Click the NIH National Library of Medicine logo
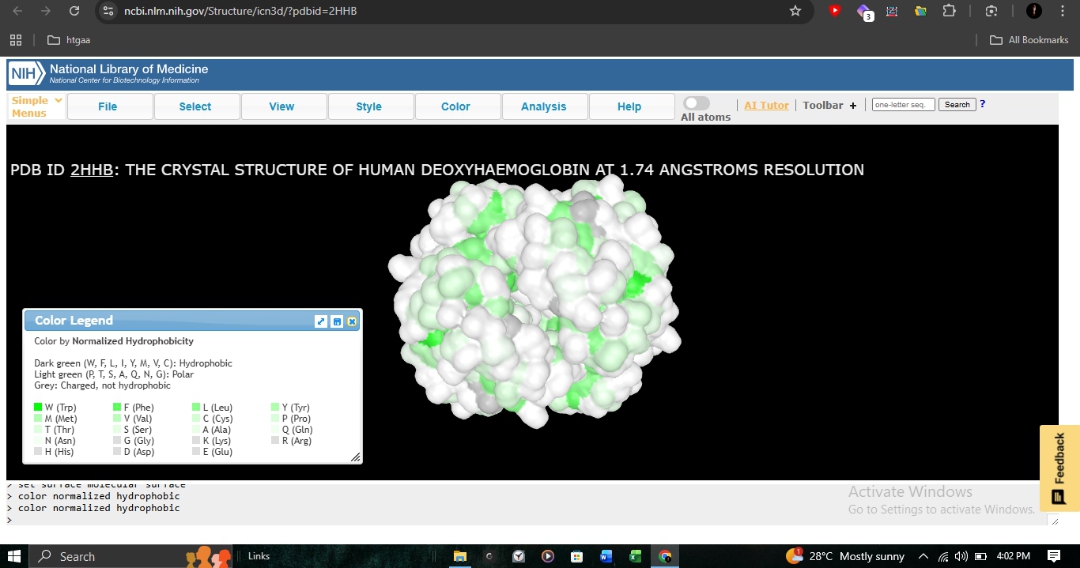1080x568 pixels. pos(108,73)
